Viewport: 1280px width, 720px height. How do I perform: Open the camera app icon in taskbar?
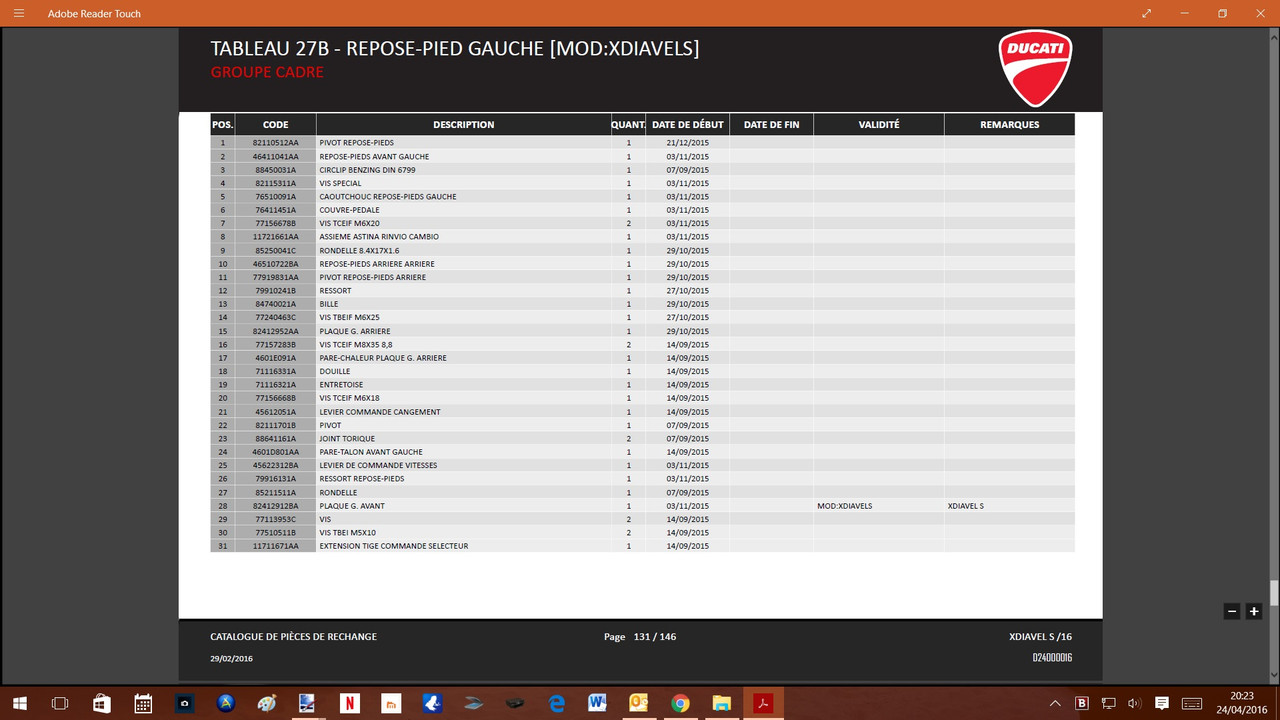pos(184,703)
